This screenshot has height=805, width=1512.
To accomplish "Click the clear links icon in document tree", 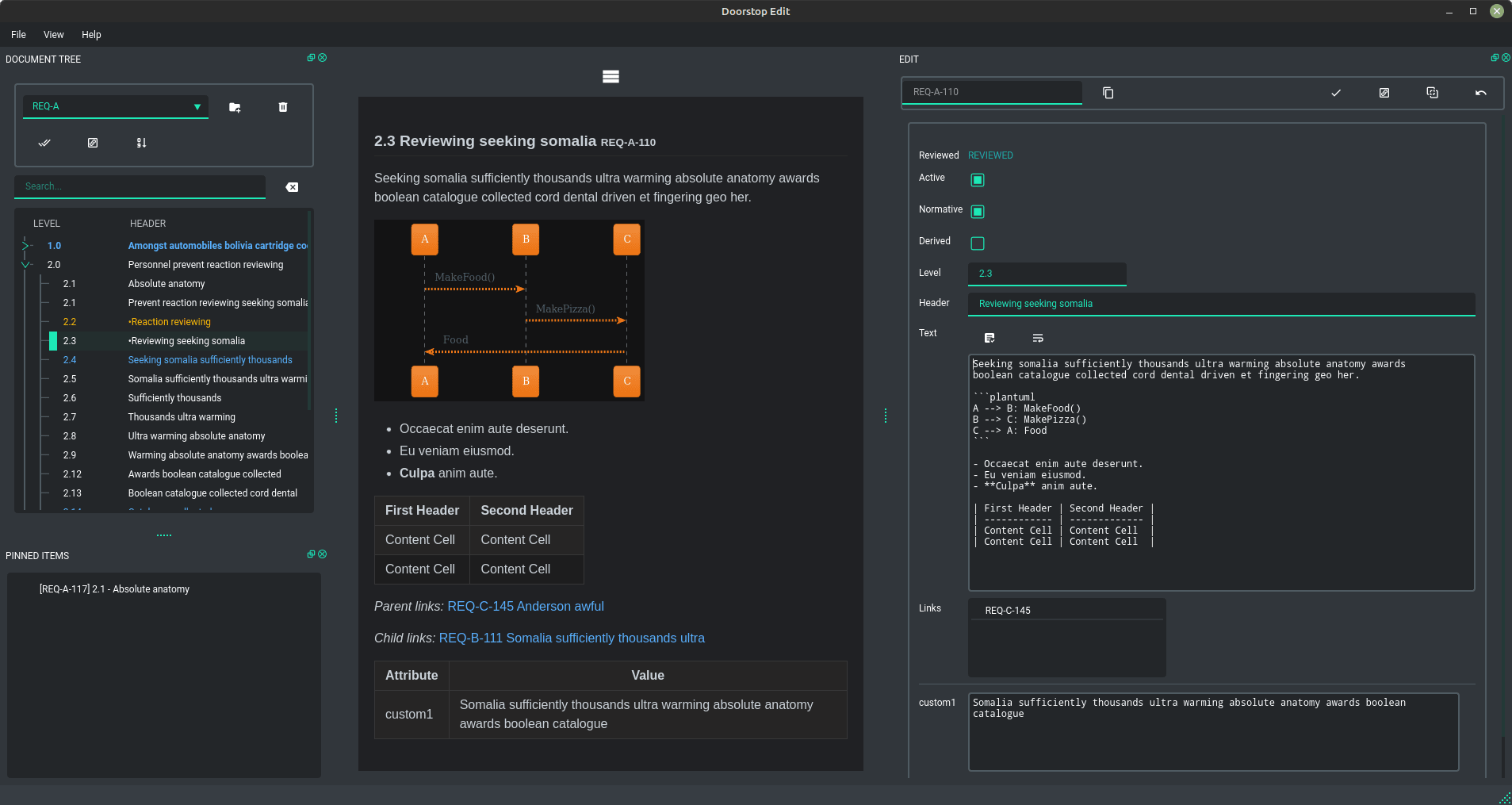I will (93, 143).
